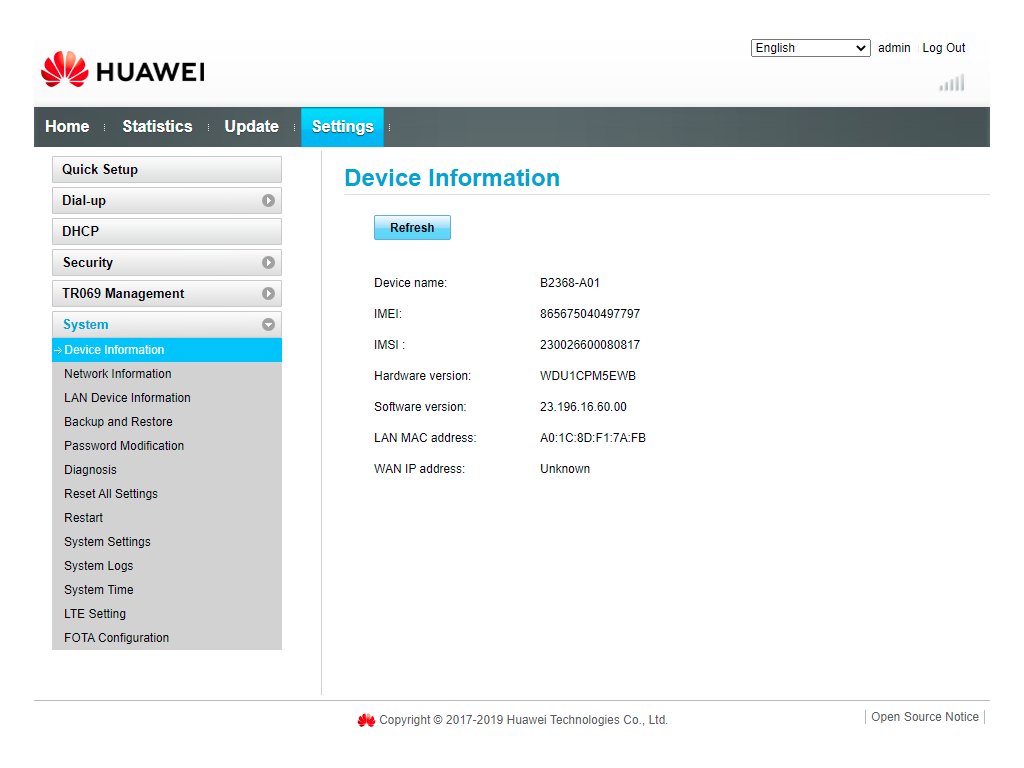Collapse the System section arrow
The width and height of the screenshot is (1024, 768).
pos(268,325)
